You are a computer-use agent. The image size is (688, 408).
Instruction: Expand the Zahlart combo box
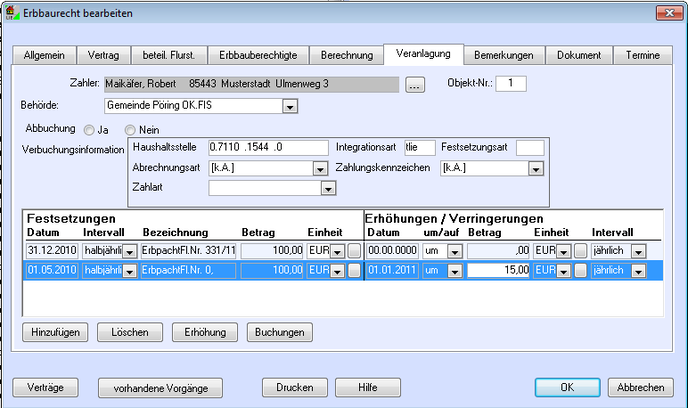click(x=327, y=187)
